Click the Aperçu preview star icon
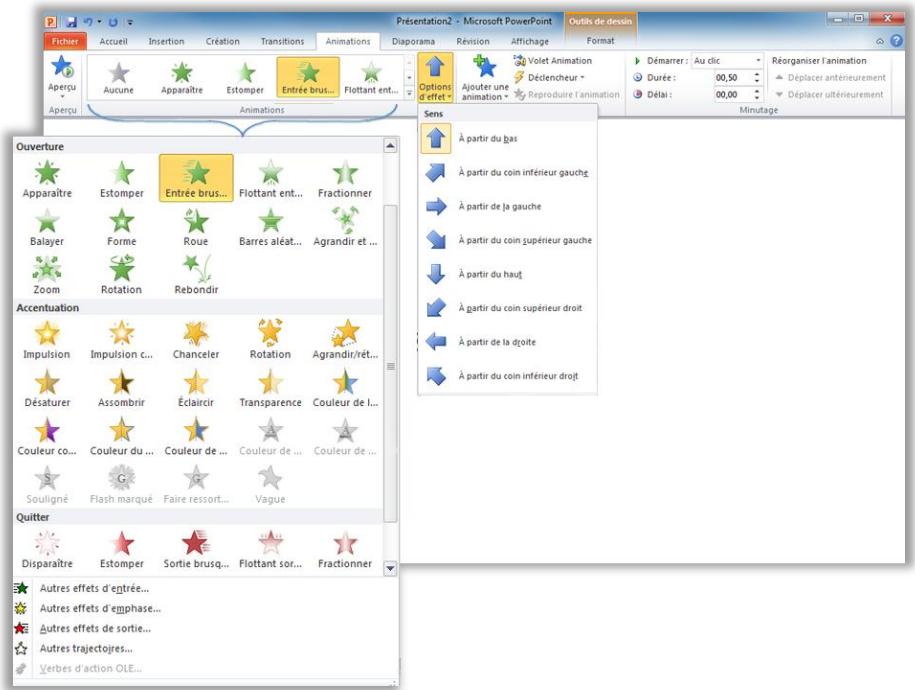The width and height of the screenshot is (915, 690). [x=62, y=68]
